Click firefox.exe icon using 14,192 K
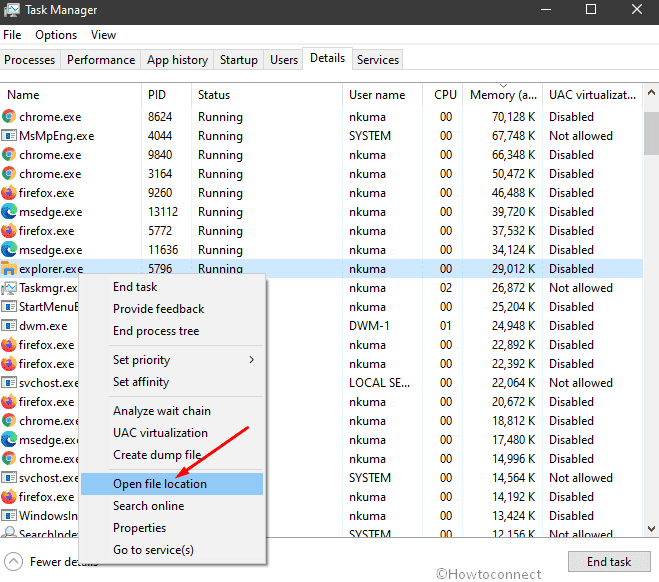This screenshot has width=659, height=582. pos(9,497)
